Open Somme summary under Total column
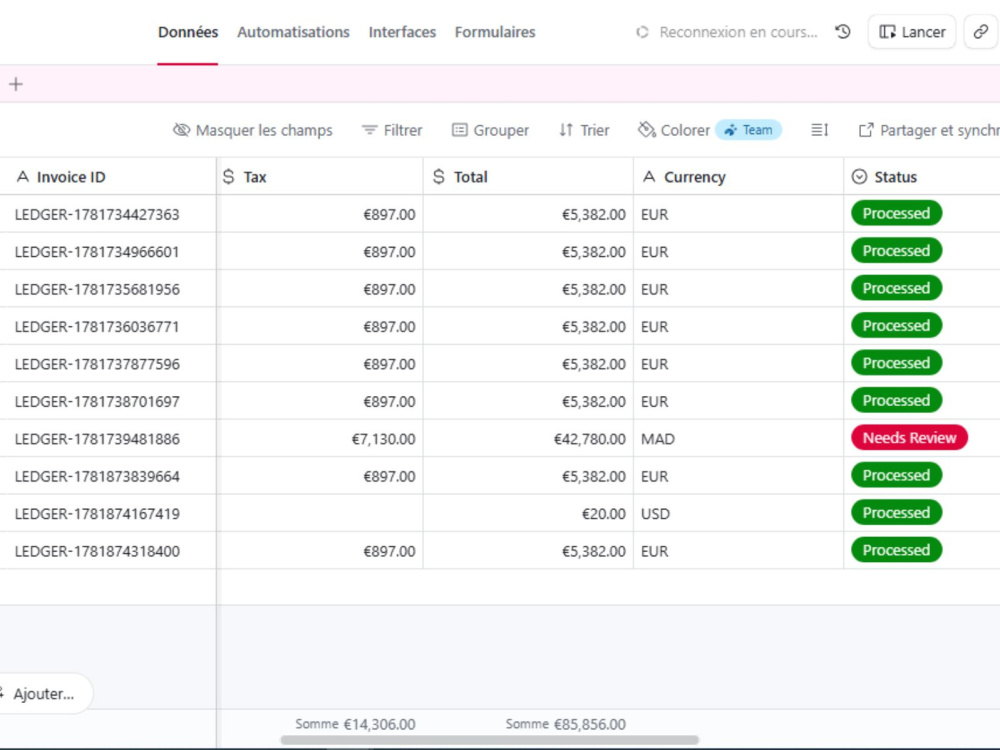Image resolution: width=1000 pixels, height=750 pixels. (566, 724)
